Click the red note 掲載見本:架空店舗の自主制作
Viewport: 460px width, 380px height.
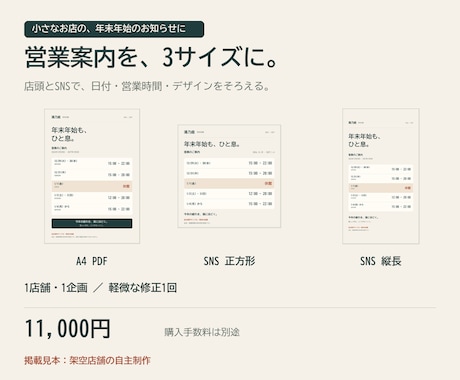click(x=87, y=360)
